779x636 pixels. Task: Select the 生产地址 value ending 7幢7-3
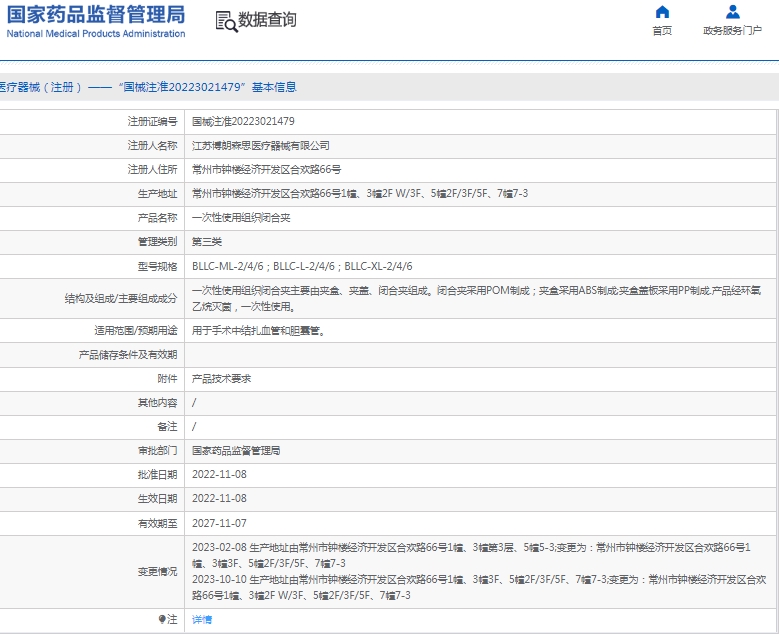point(360,193)
